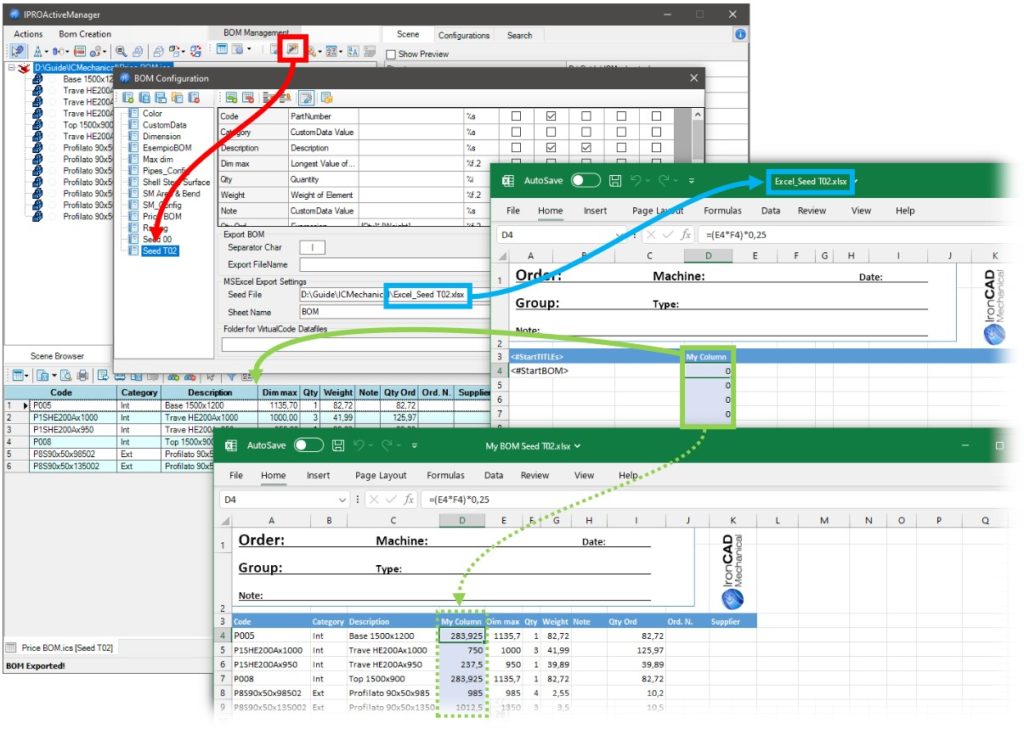Select Seed T02 in configuration list
This screenshot has height=735, width=1024.
(160, 251)
